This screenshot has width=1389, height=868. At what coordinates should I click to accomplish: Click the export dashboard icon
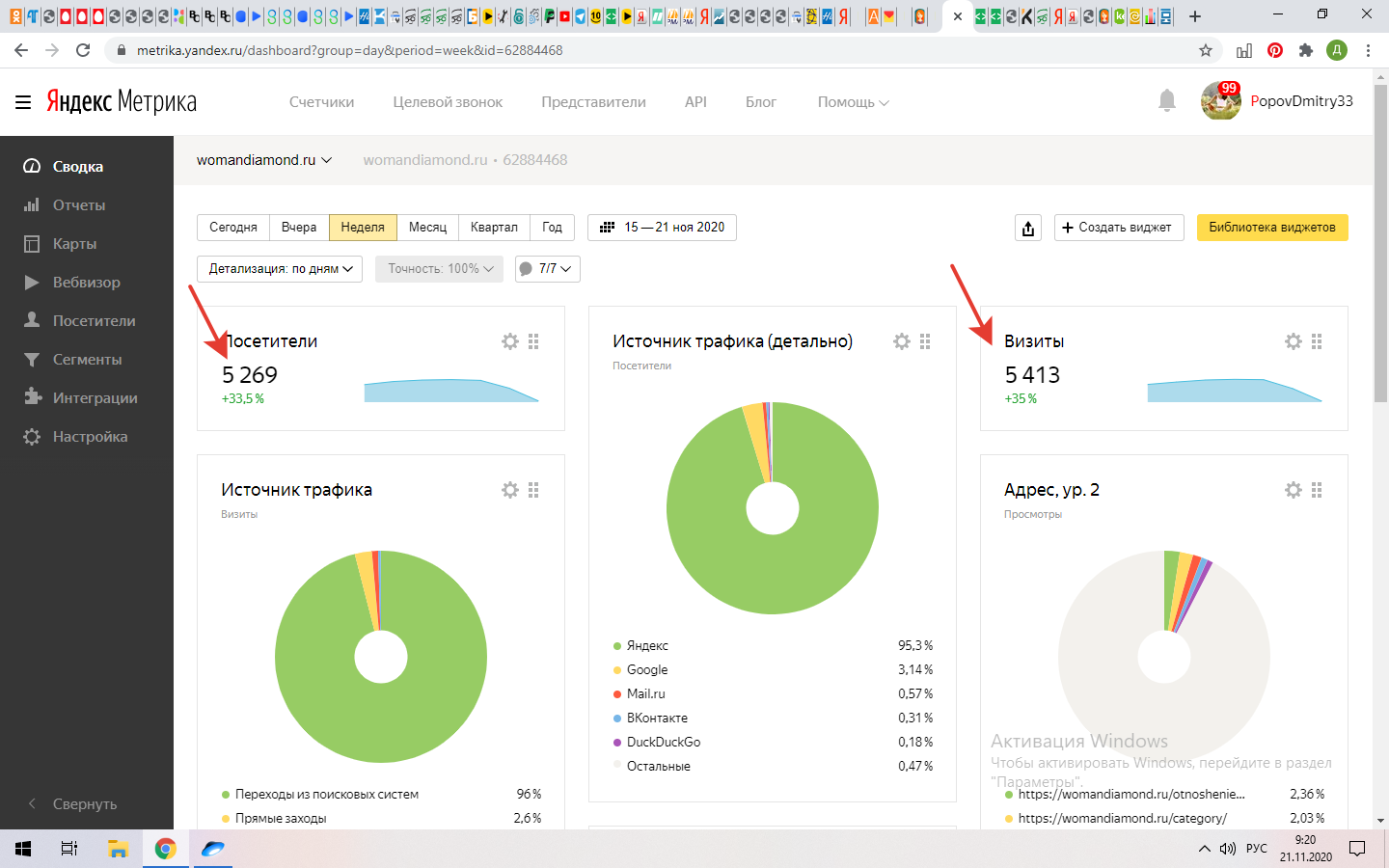(1028, 228)
